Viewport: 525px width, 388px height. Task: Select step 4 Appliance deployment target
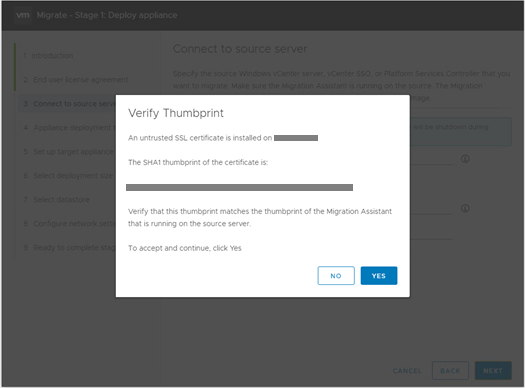[x=69, y=128]
